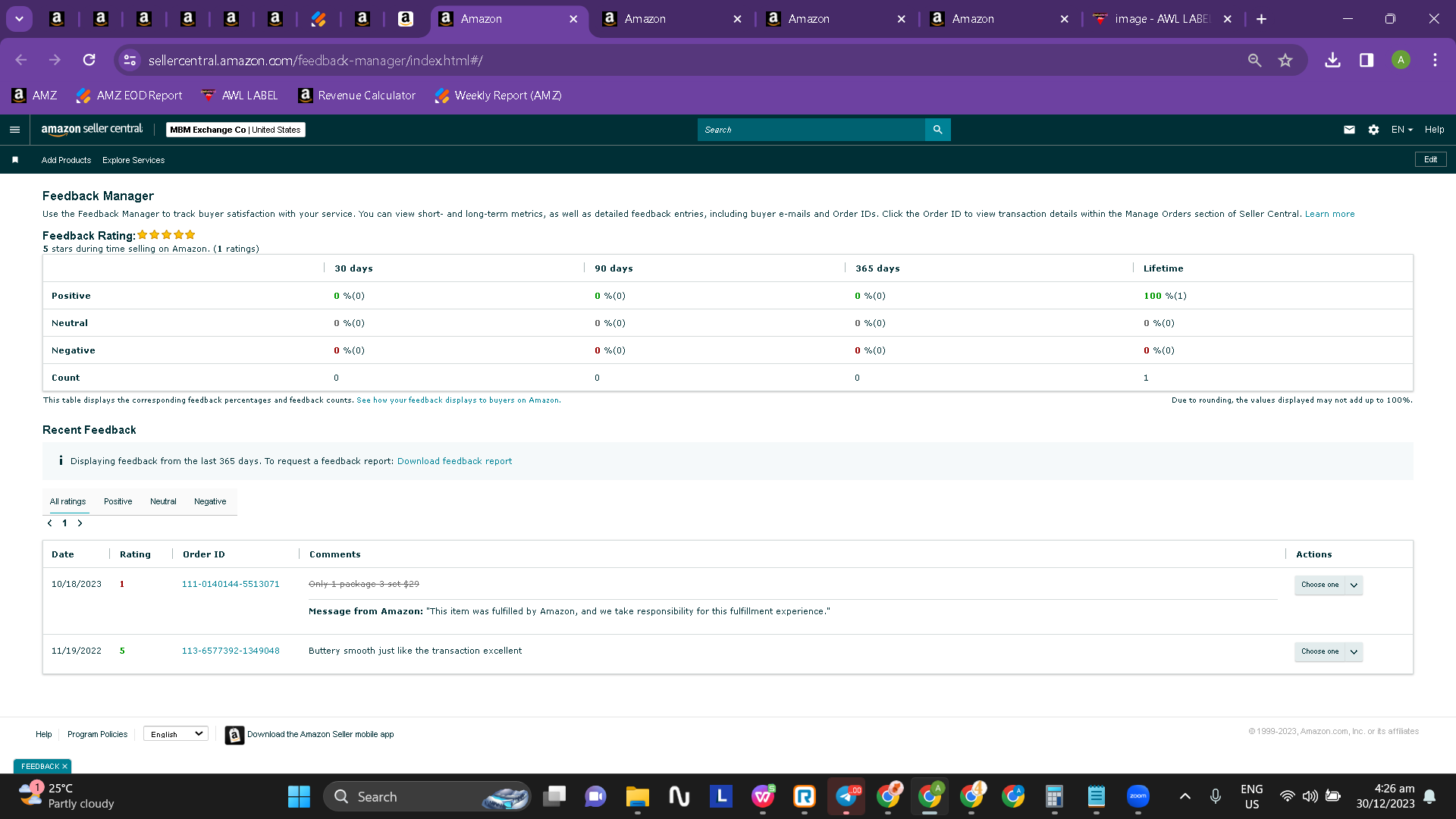
Task: Open the EN language dropdown
Action: (x=1402, y=130)
